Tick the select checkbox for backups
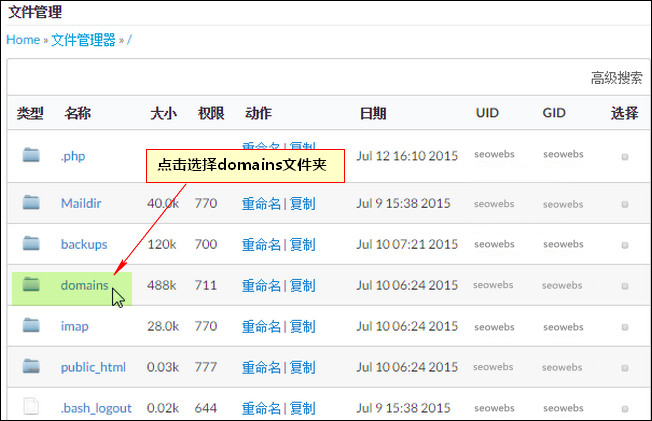The image size is (652, 421). coord(625,245)
